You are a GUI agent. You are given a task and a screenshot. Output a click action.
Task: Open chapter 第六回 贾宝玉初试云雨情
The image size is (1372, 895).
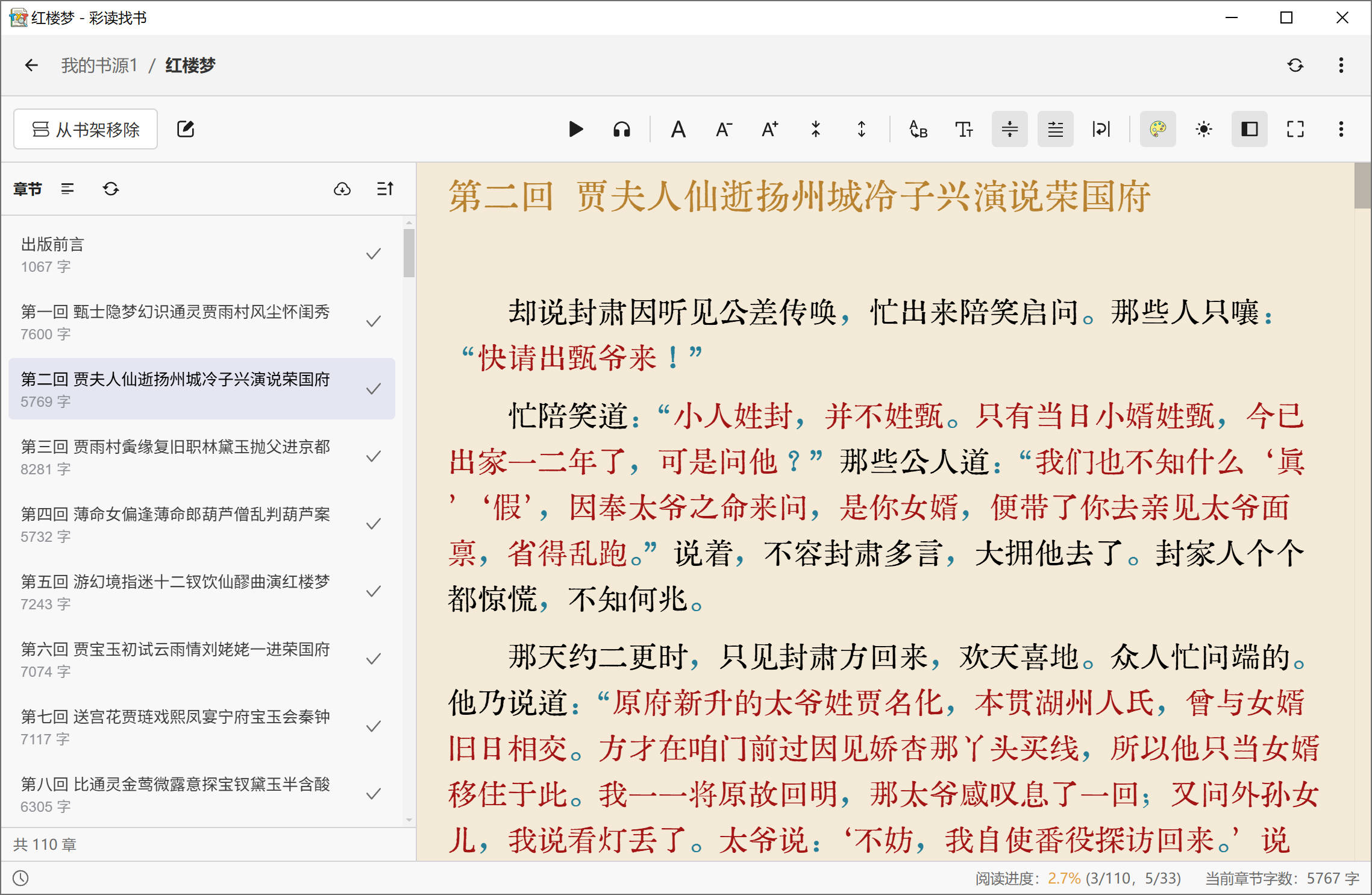pos(202,659)
